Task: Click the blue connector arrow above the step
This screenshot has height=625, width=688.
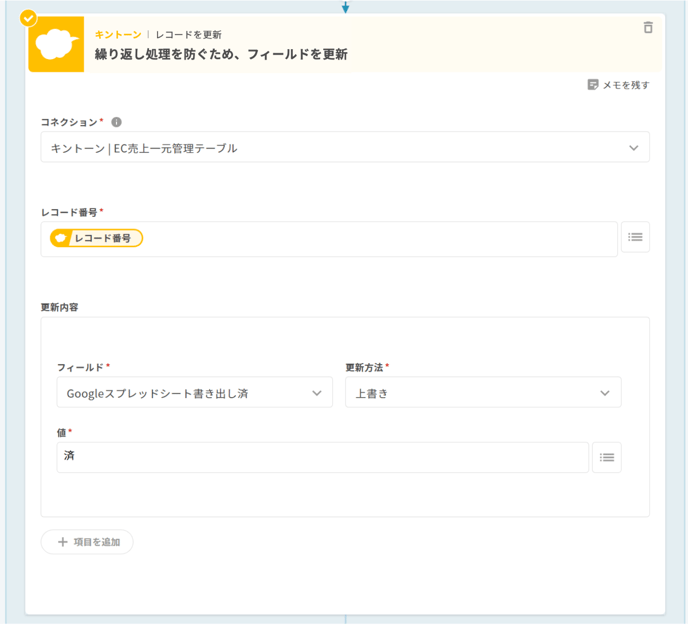Action: coord(345,7)
